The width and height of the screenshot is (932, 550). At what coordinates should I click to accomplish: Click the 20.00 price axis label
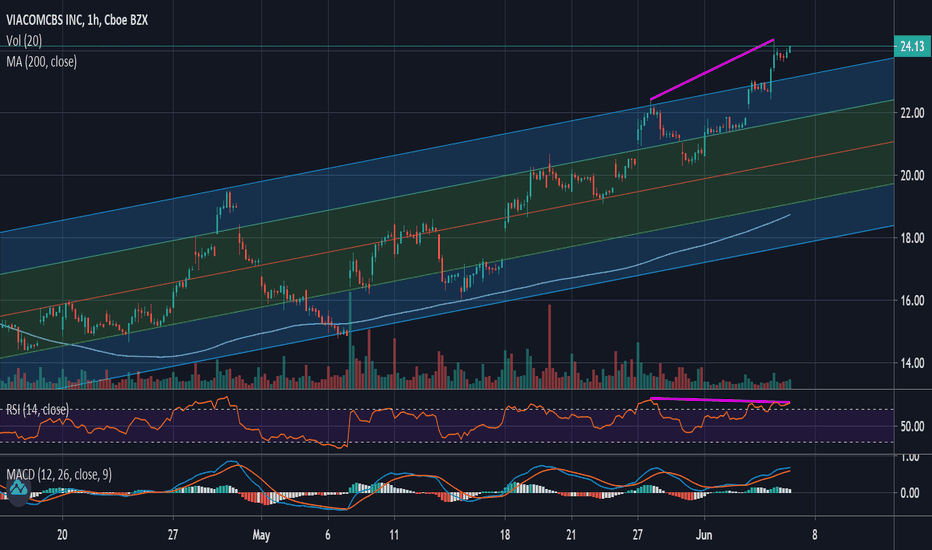point(912,175)
